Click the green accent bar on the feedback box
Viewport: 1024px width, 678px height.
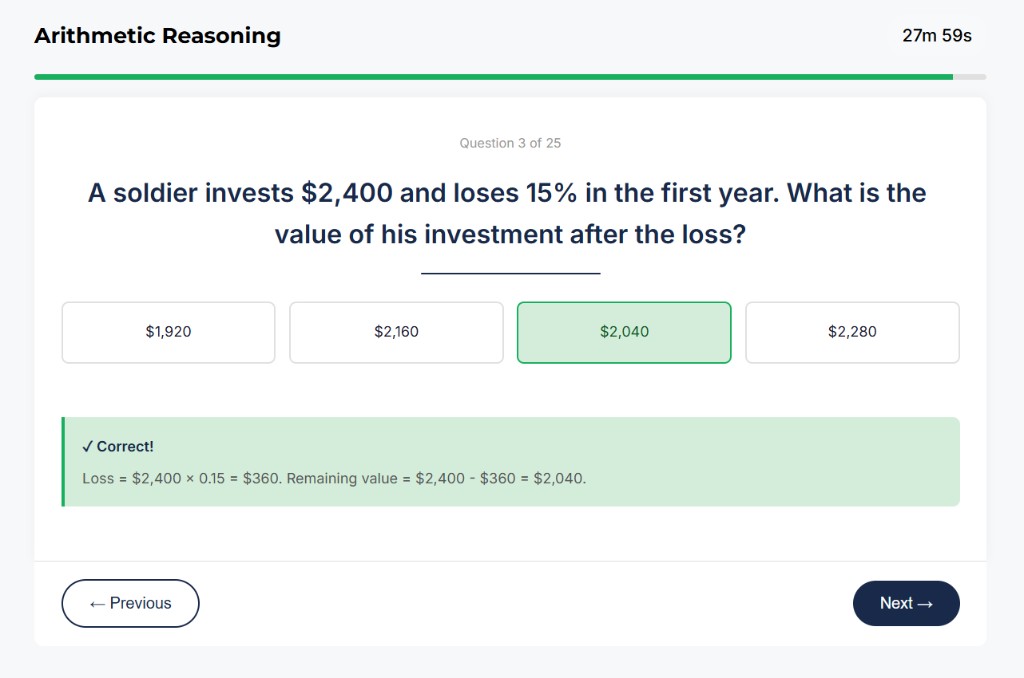64,461
